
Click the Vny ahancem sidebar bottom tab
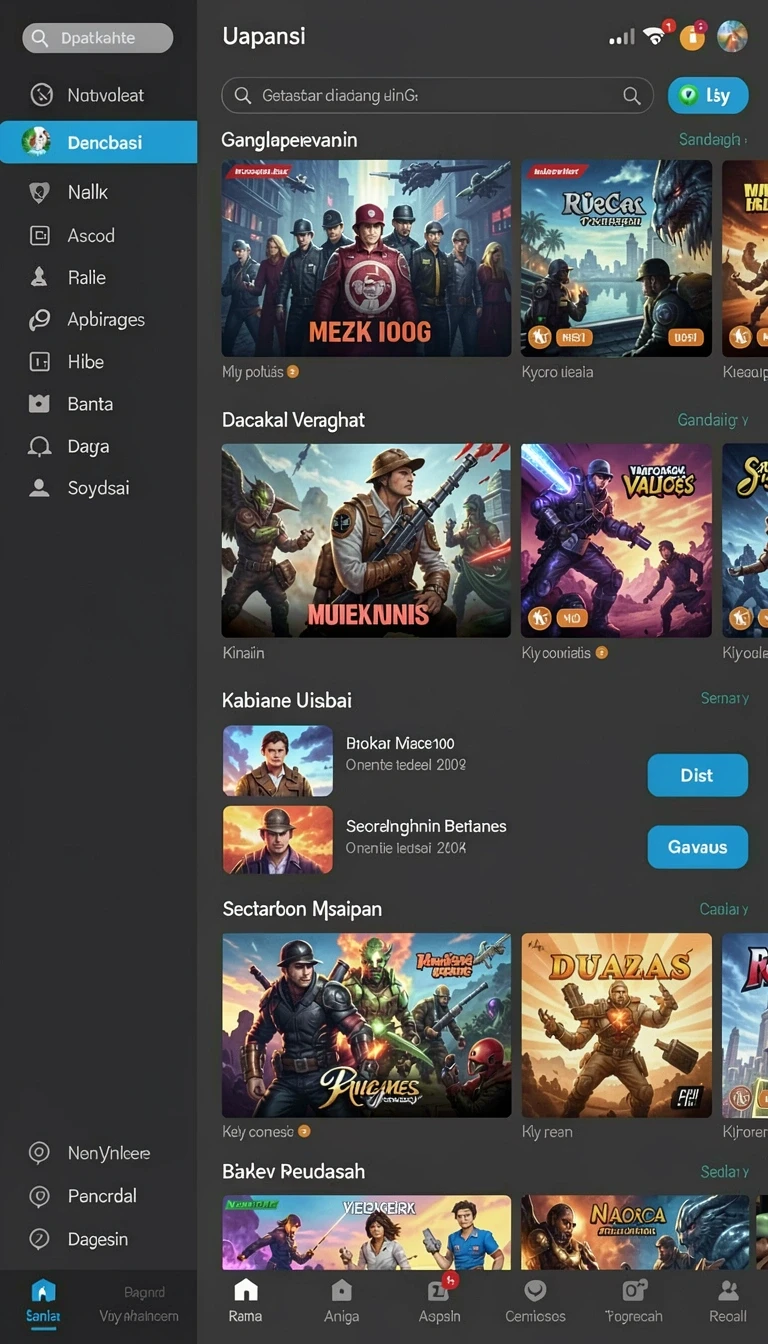point(139,1303)
